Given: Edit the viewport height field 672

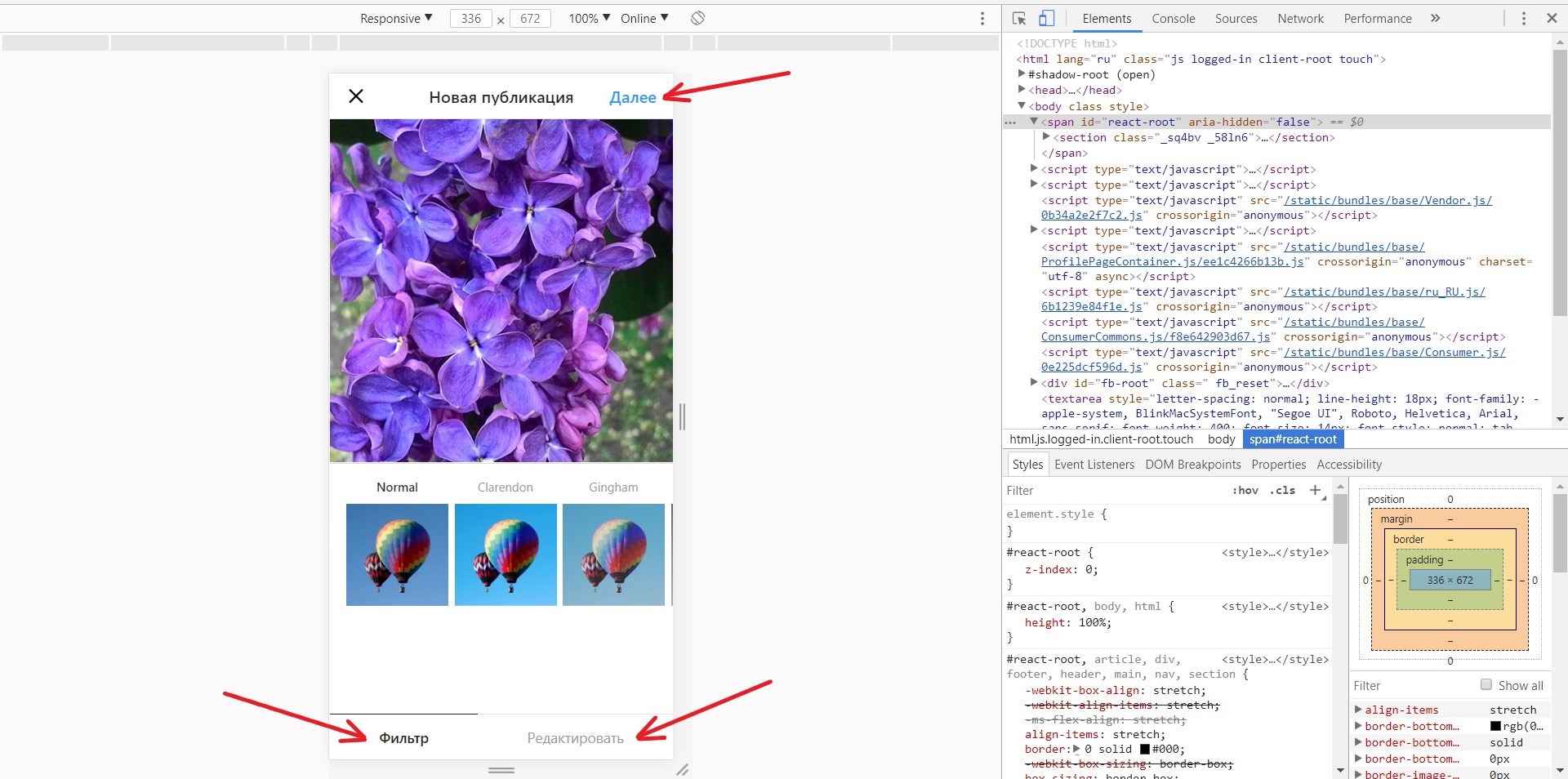Looking at the screenshot, I should [530, 18].
